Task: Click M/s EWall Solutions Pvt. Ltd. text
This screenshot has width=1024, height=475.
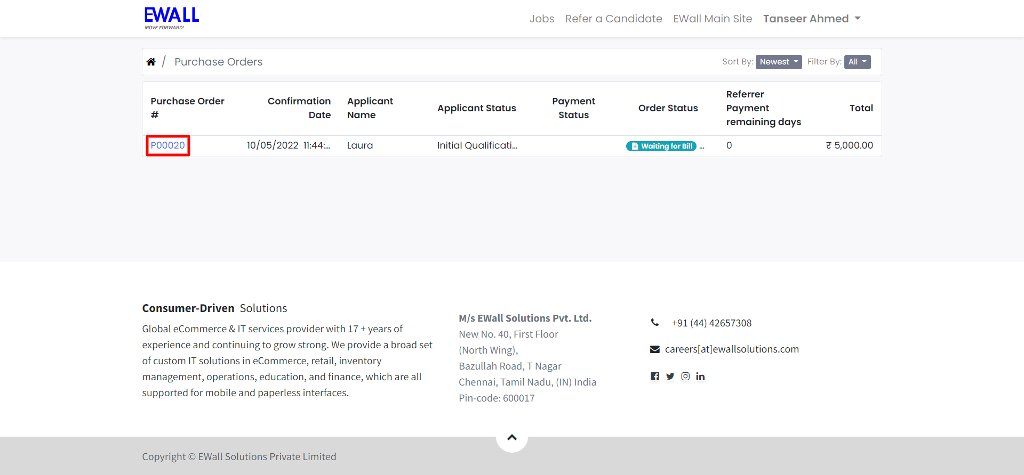Action: tap(525, 318)
